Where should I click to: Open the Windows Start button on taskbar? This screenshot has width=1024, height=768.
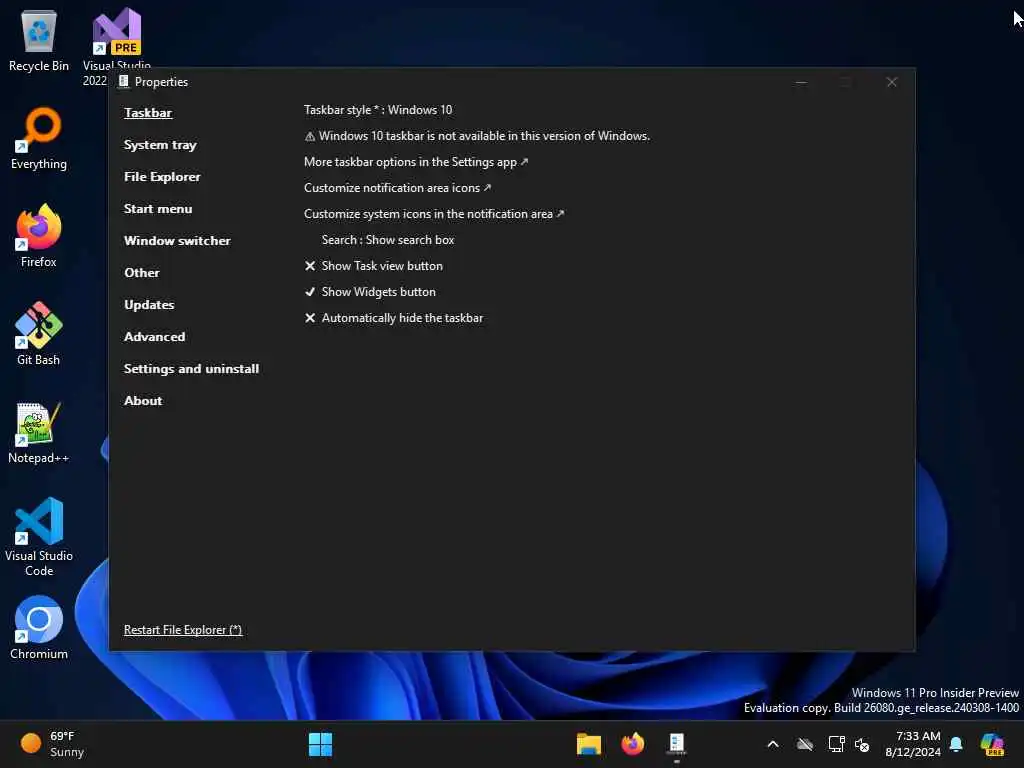(x=320, y=744)
